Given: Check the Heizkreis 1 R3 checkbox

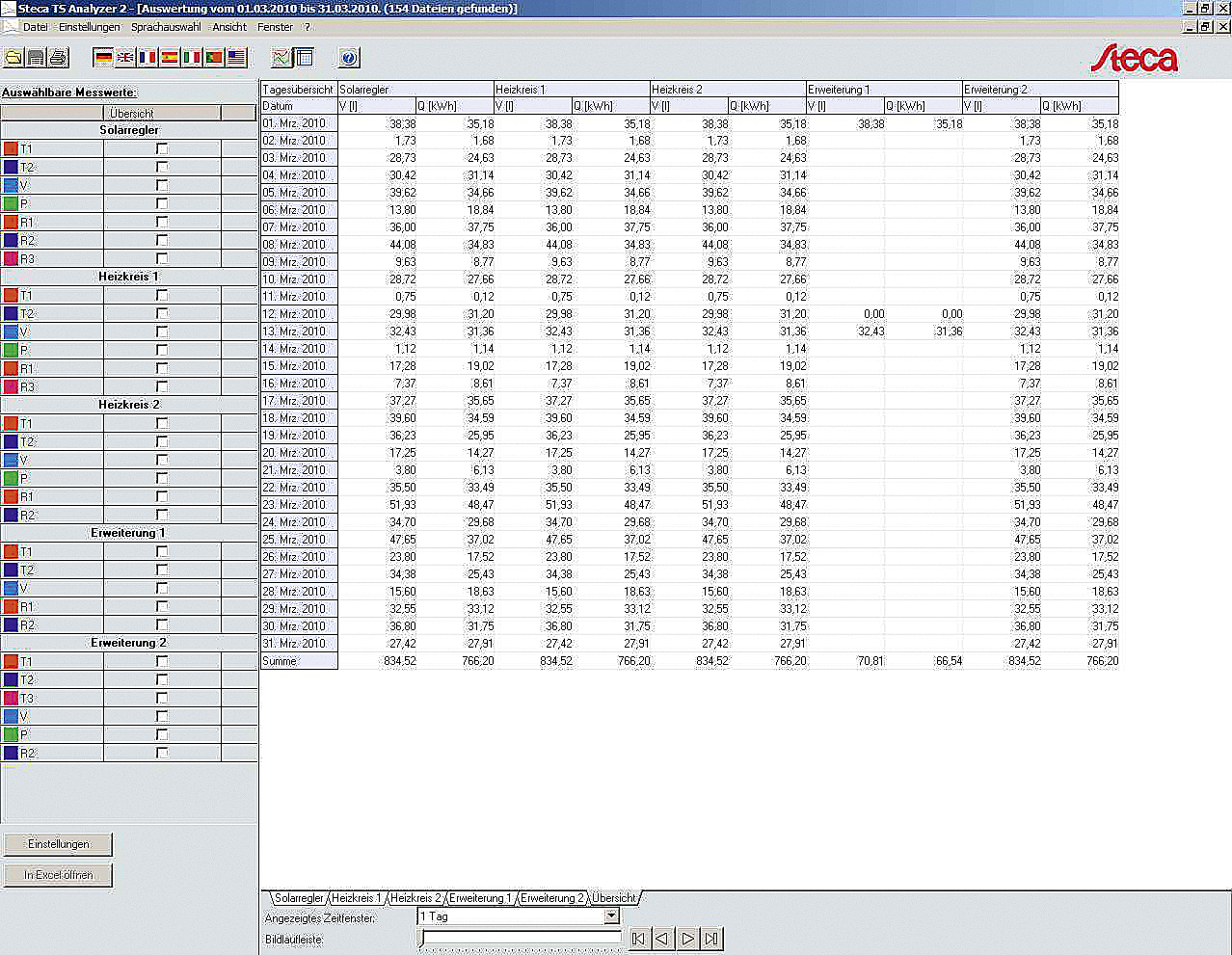Looking at the screenshot, I should point(162,386).
